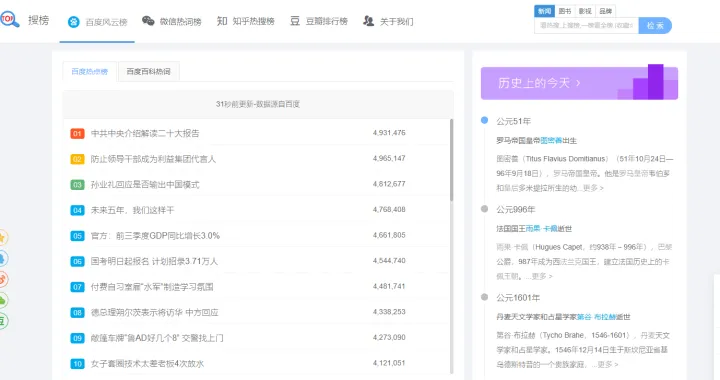
Task: Select the 品牌 search category tab
Action: [605, 11]
